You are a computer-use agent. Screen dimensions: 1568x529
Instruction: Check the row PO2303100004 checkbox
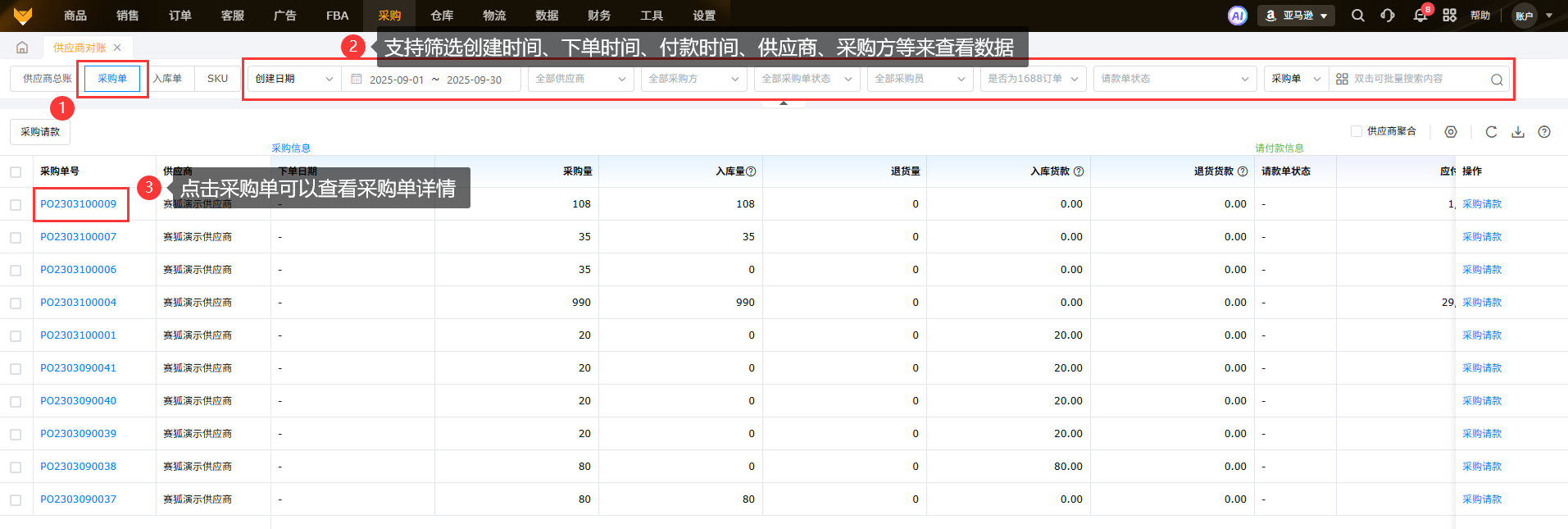pyautogui.click(x=16, y=303)
